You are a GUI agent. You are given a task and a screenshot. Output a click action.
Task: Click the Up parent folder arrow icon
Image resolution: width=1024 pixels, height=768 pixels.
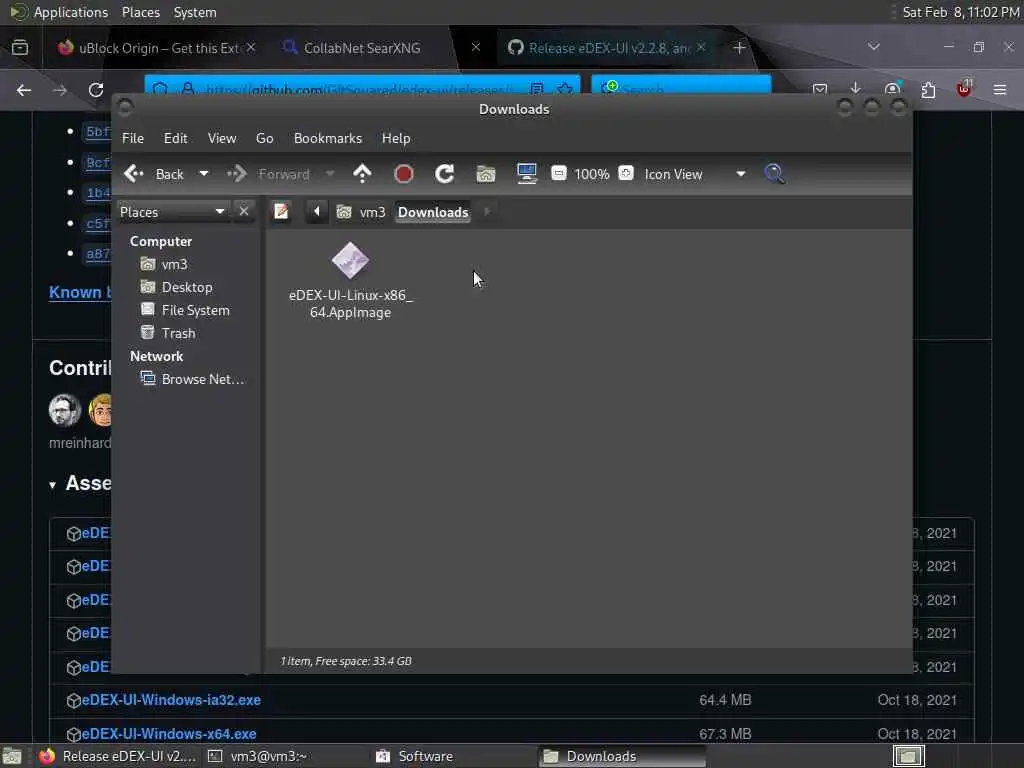pos(362,174)
